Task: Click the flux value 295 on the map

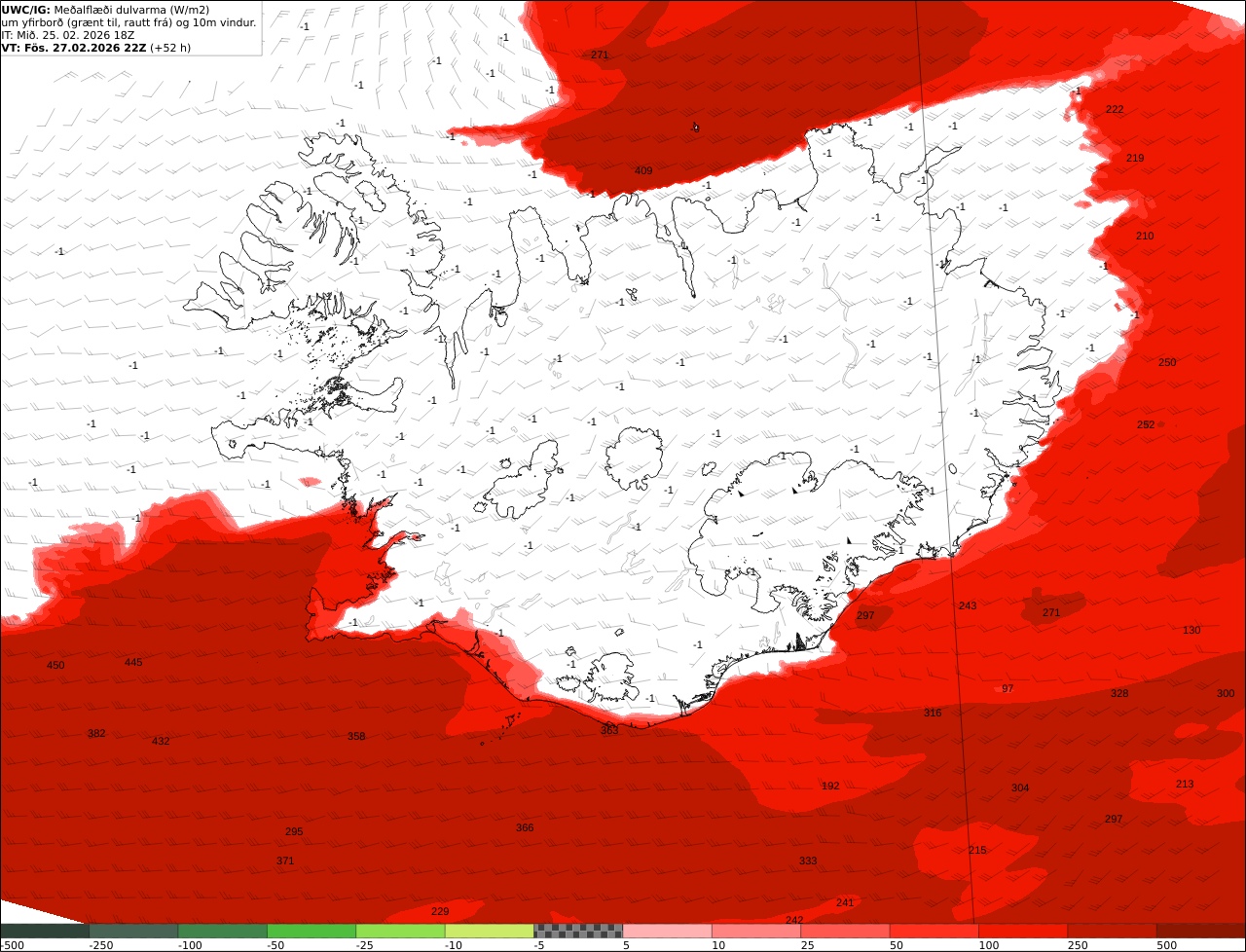Action: coord(294,831)
